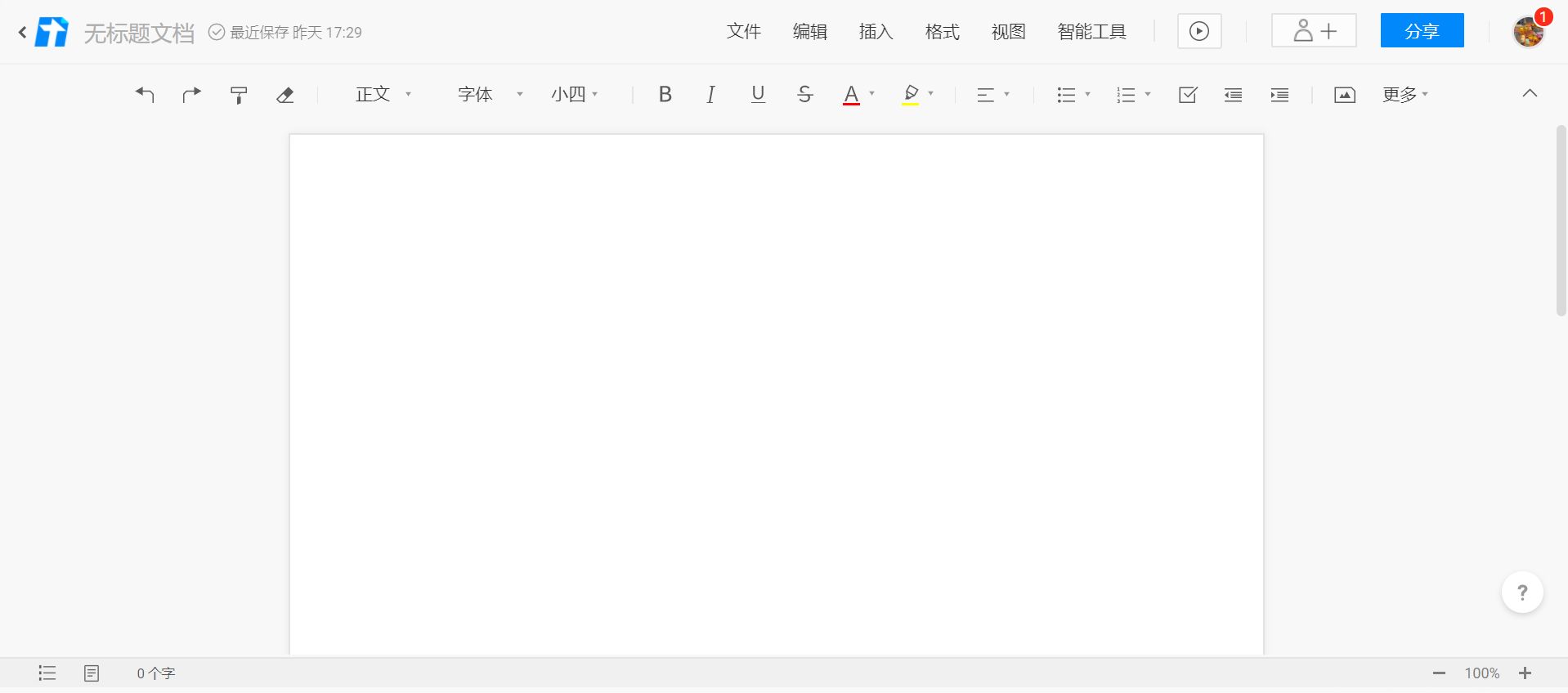Zoom out with the minus button
This screenshot has height=693, width=1568.
point(1440,673)
